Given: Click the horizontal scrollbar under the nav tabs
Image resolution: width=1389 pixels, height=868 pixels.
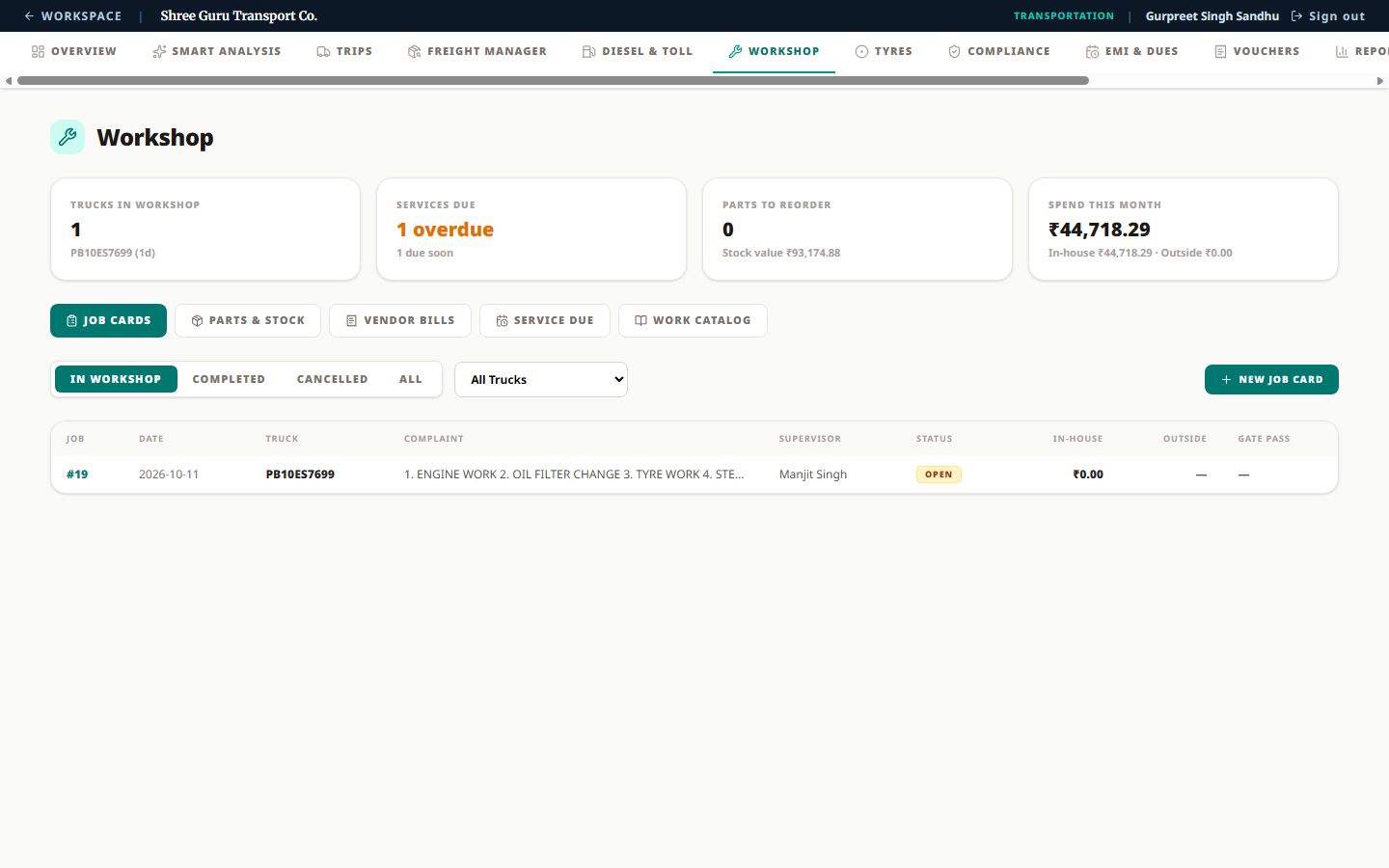Looking at the screenshot, I should tap(553, 81).
